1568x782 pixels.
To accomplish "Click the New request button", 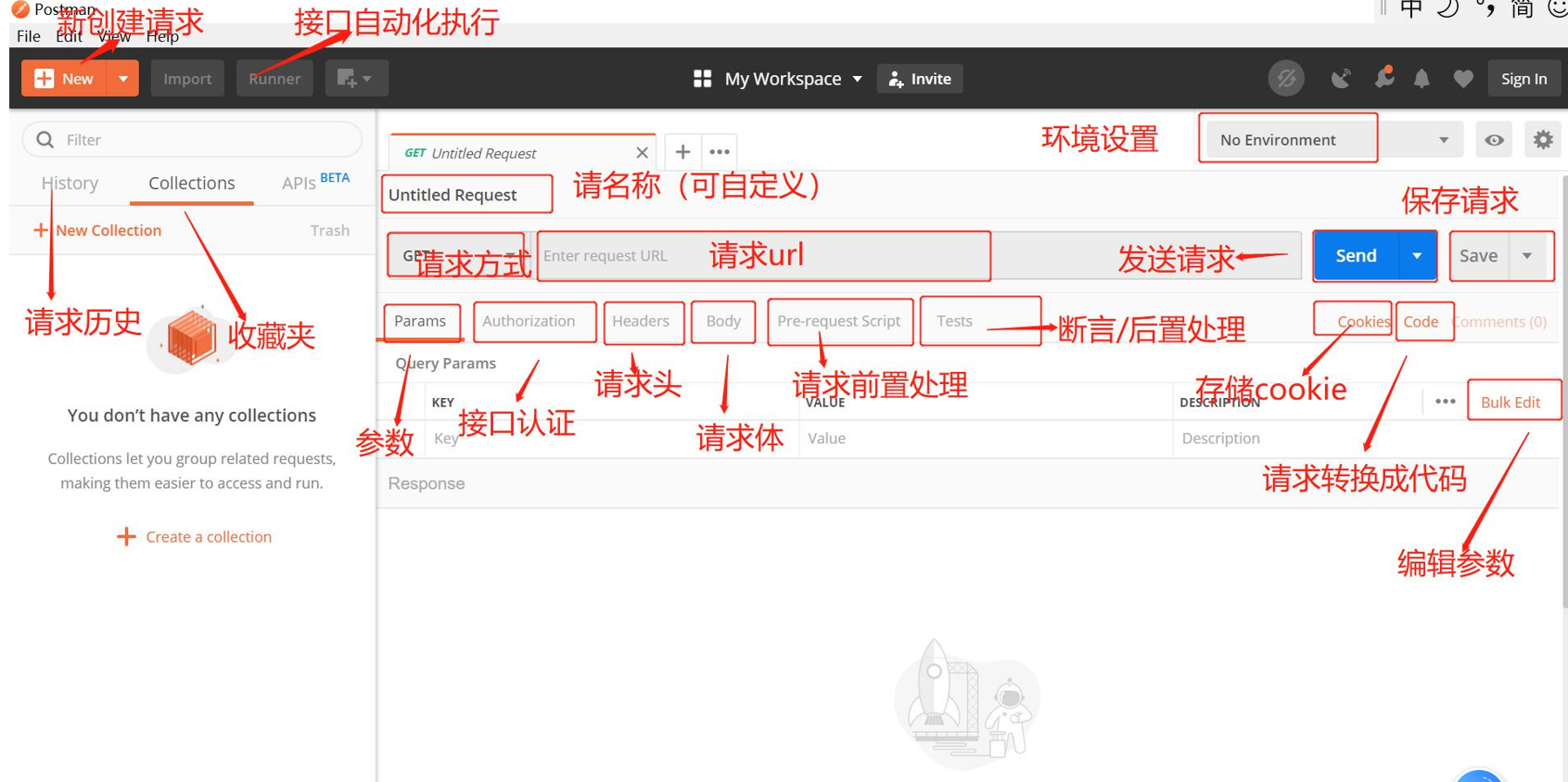I will (64, 79).
